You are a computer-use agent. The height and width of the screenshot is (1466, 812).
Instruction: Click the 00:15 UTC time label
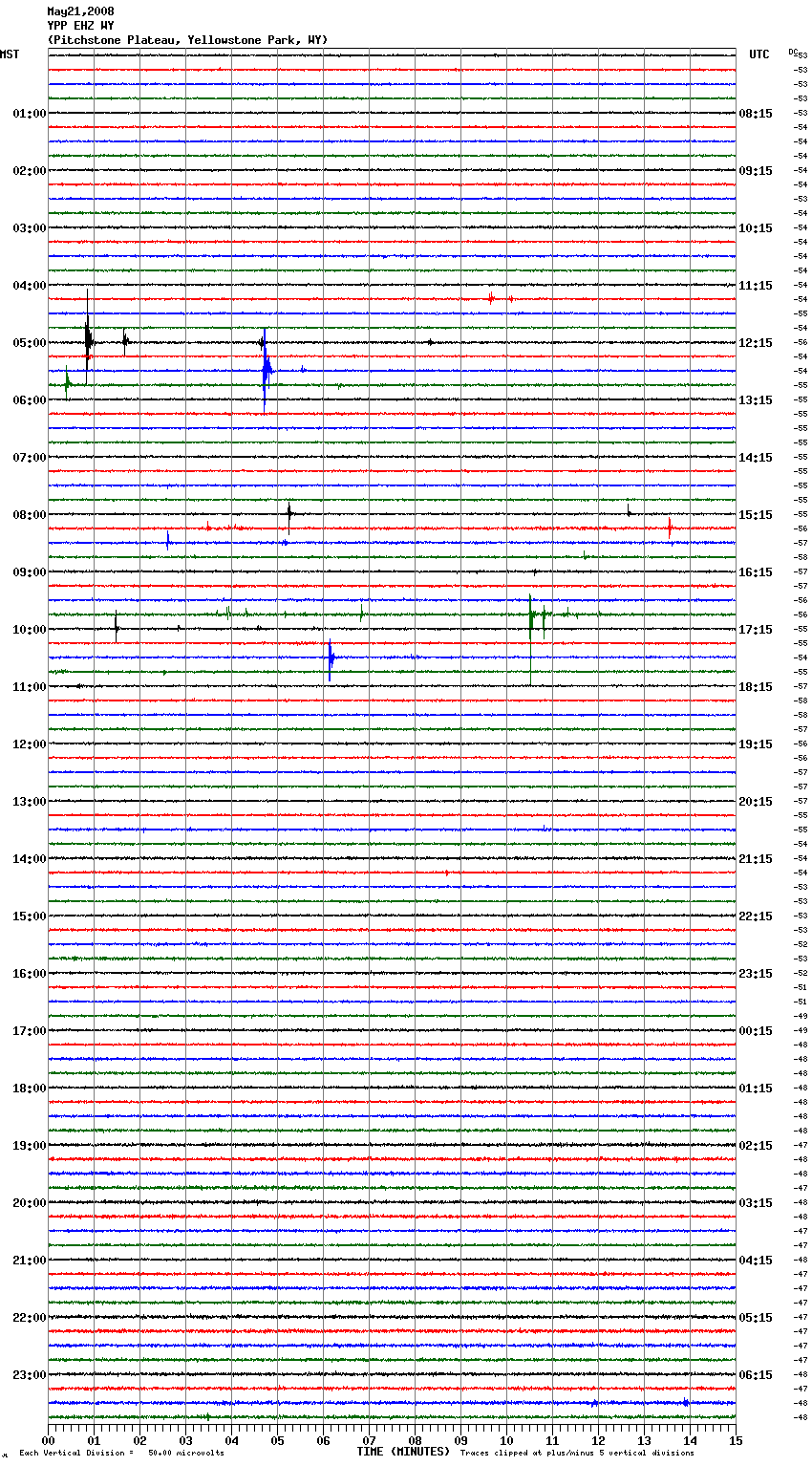756,1031
